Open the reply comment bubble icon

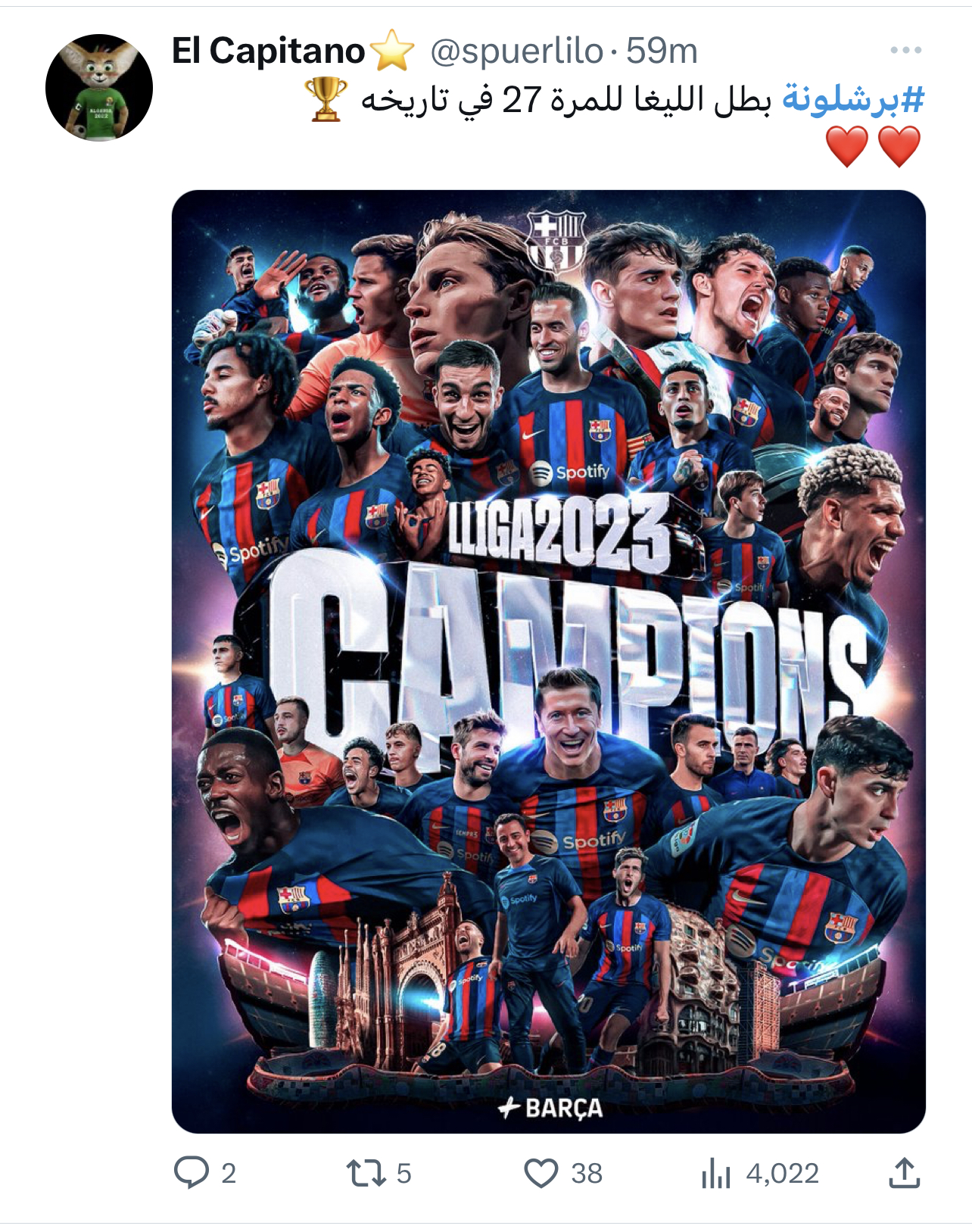coord(192,1173)
